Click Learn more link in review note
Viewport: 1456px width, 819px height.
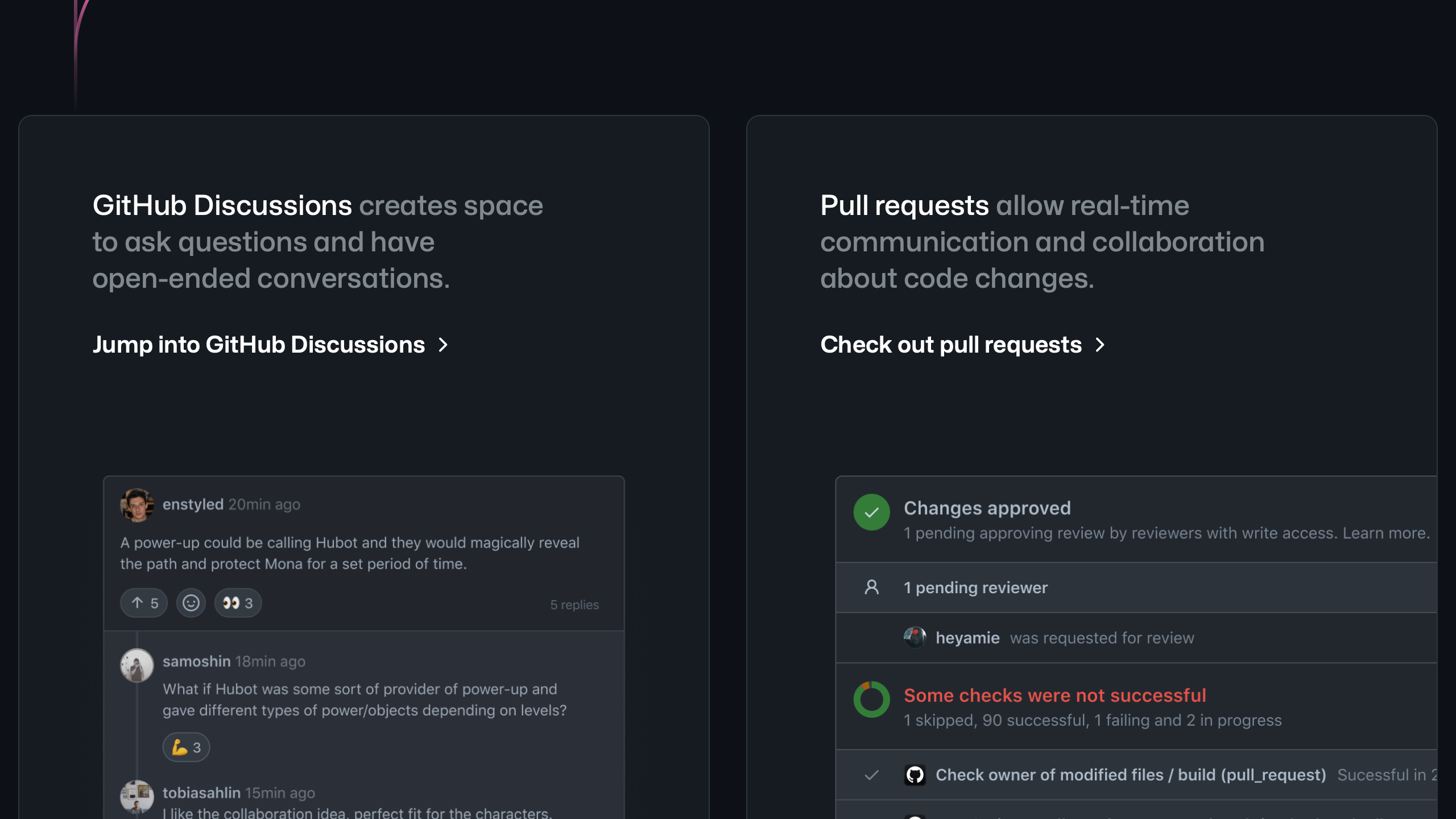point(1386,533)
